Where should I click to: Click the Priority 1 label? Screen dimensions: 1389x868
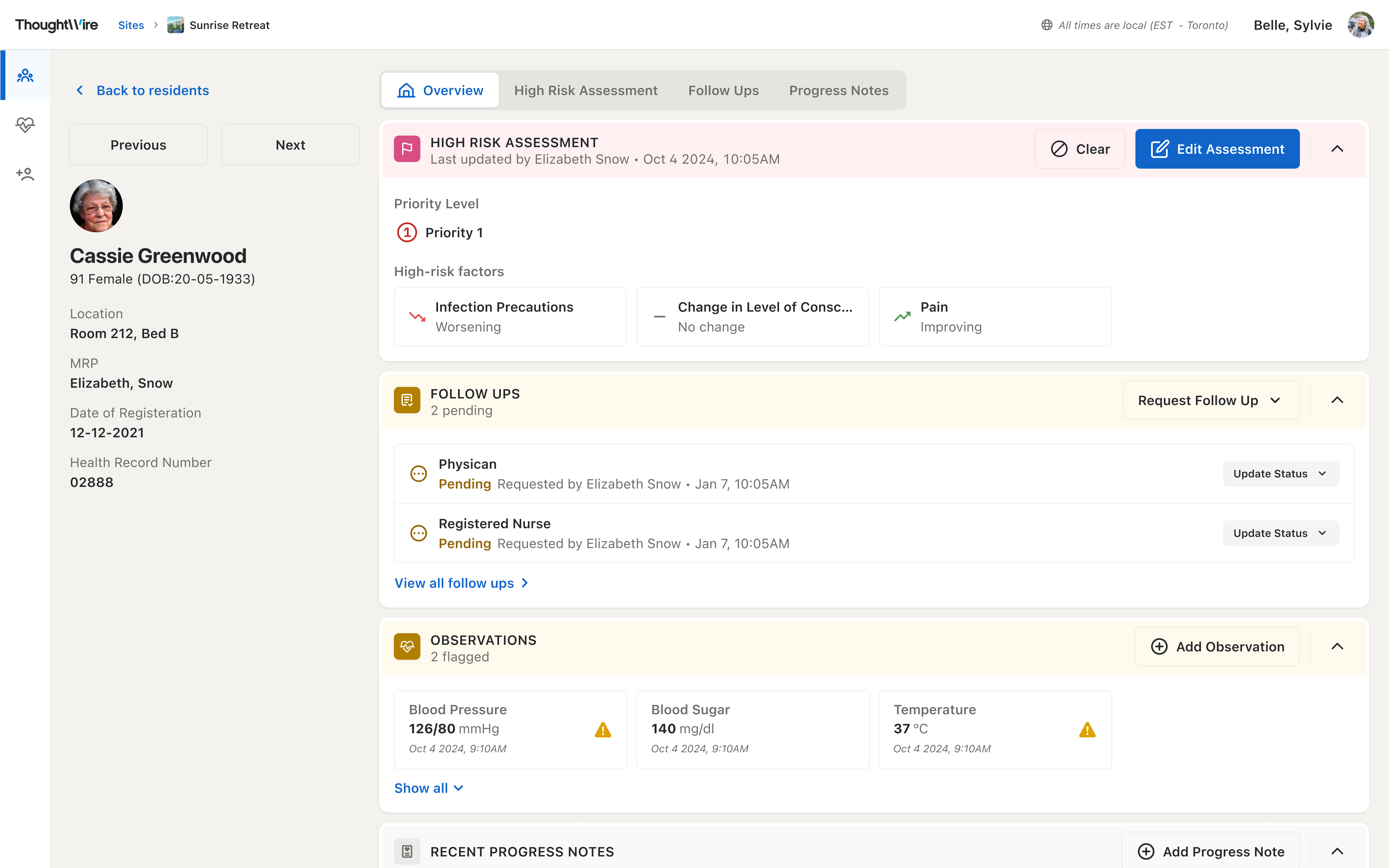click(x=454, y=232)
